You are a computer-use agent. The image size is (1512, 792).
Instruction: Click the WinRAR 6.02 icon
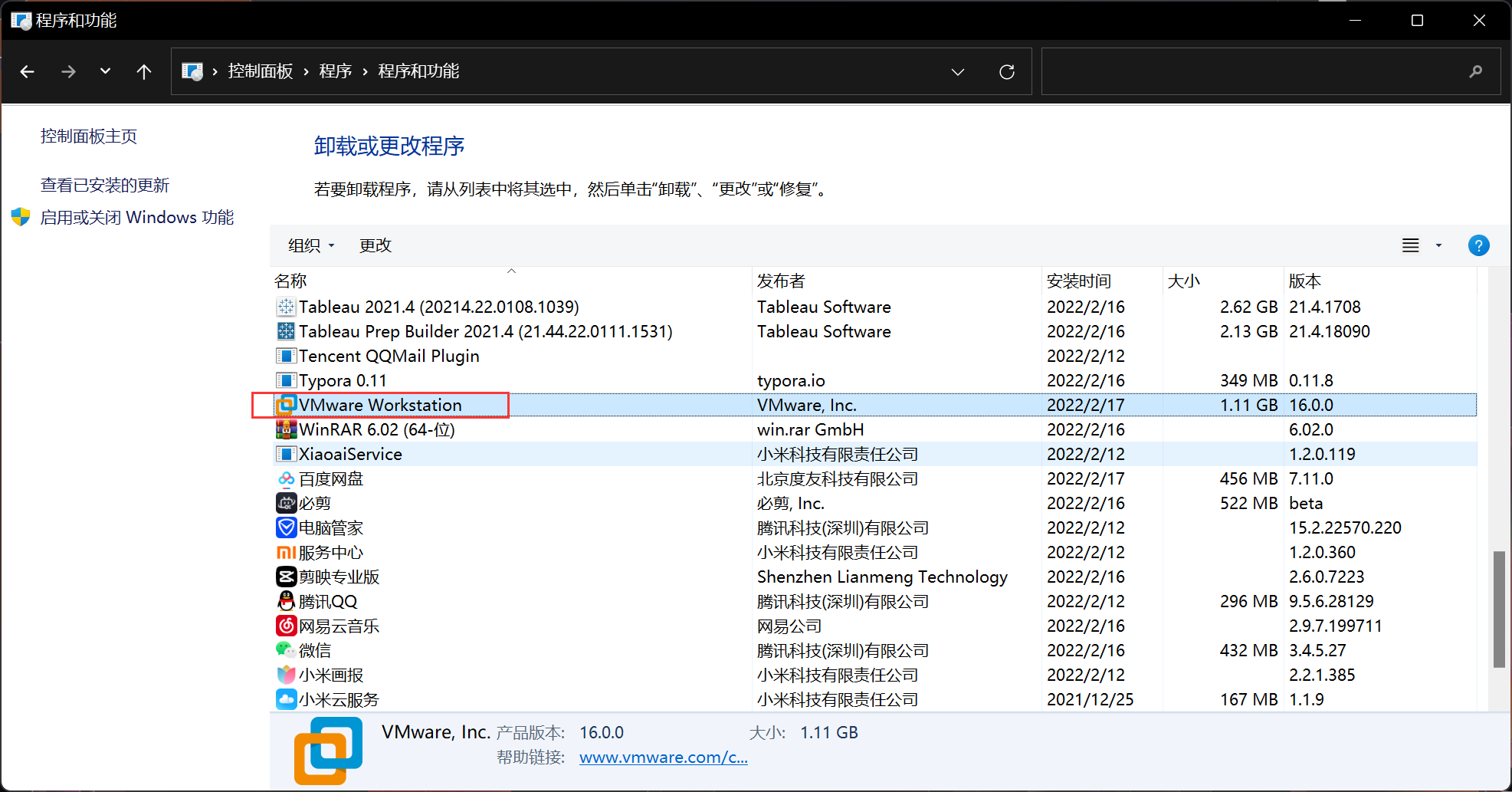(x=286, y=429)
